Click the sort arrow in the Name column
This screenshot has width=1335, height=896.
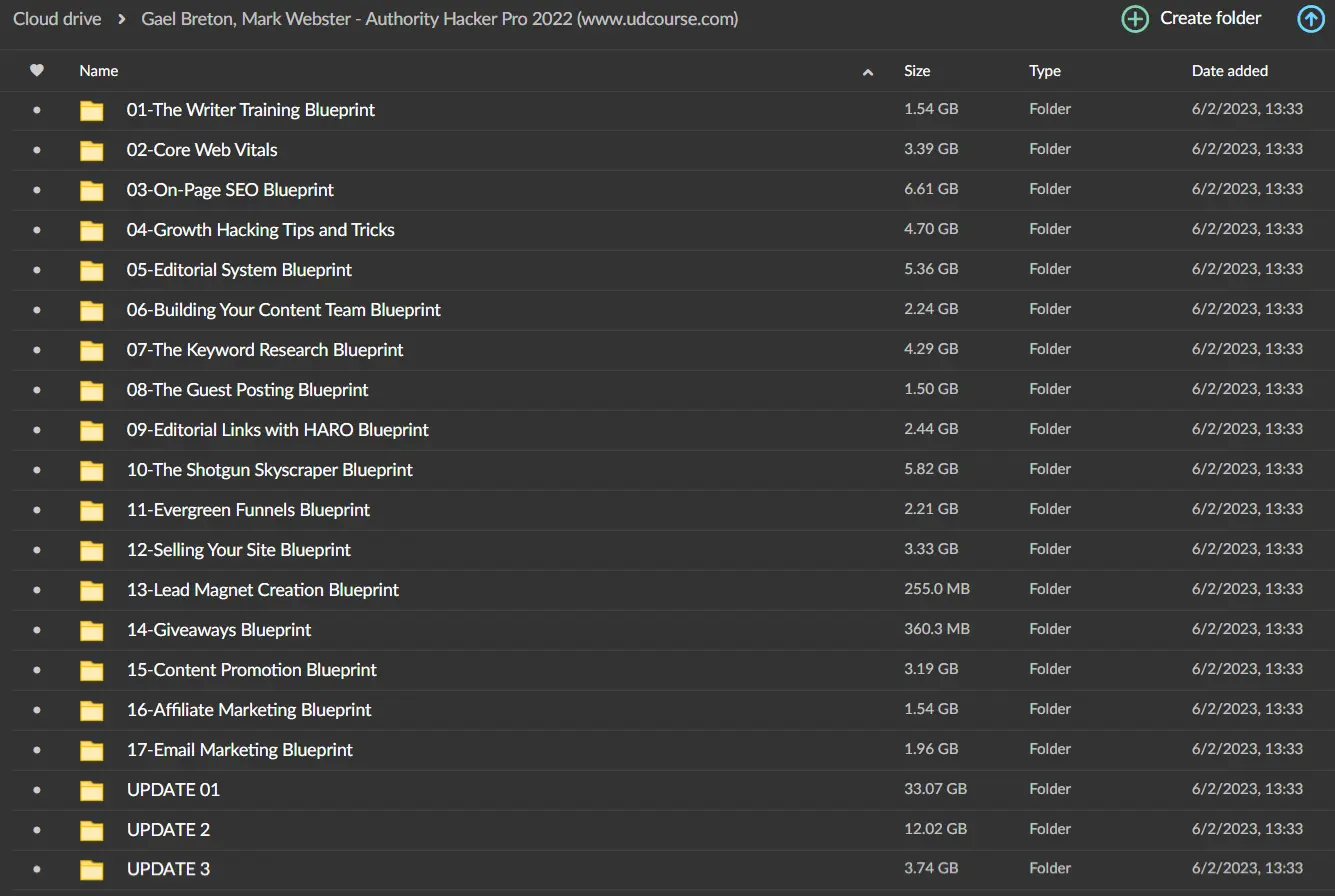pyautogui.click(x=867, y=72)
